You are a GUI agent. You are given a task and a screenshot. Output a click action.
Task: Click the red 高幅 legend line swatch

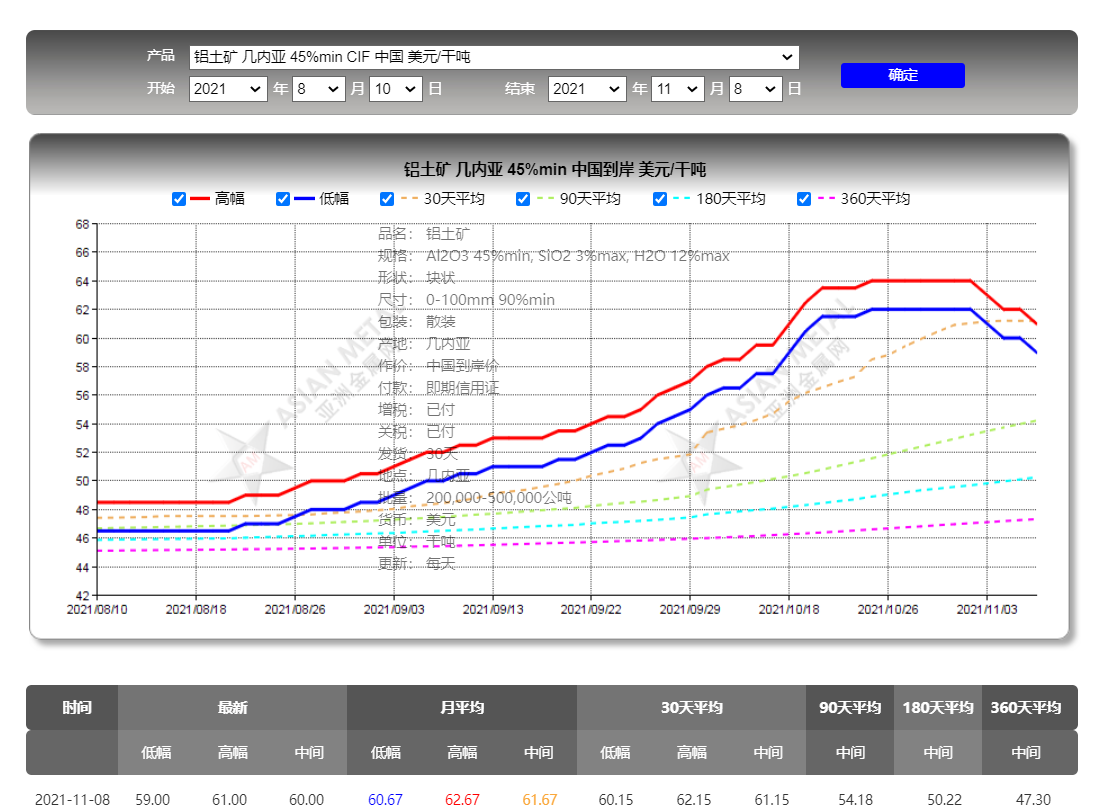(x=199, y=199)
